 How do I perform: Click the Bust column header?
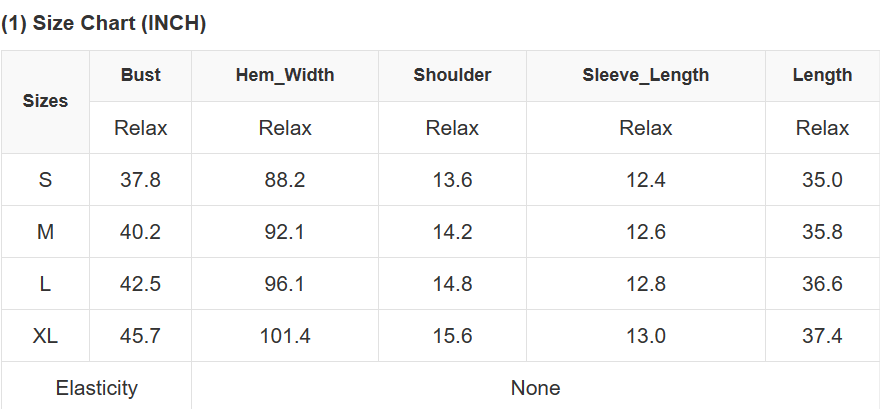coord(140,75)
